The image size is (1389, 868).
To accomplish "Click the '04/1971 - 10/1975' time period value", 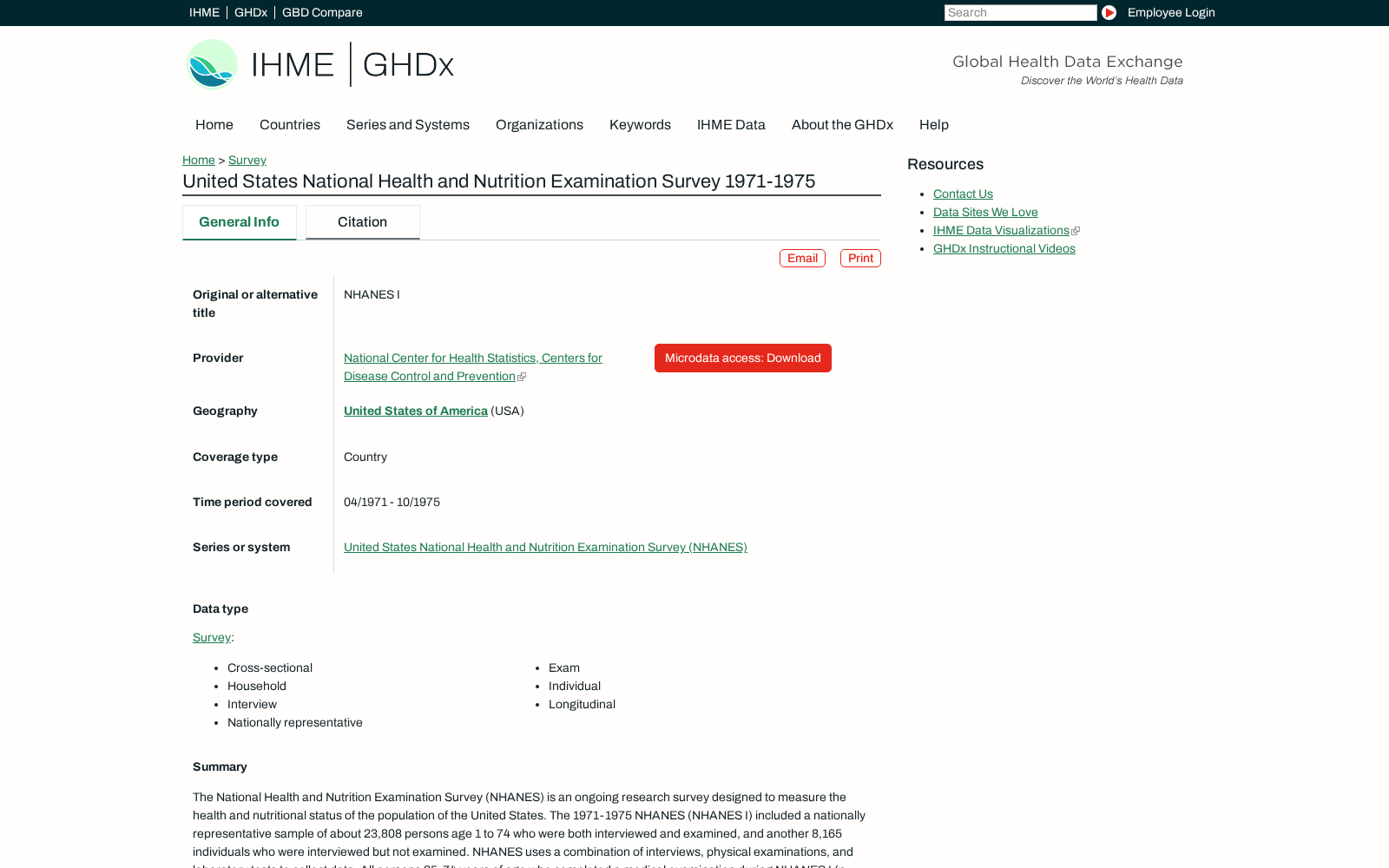I will [x=392, y=502].
